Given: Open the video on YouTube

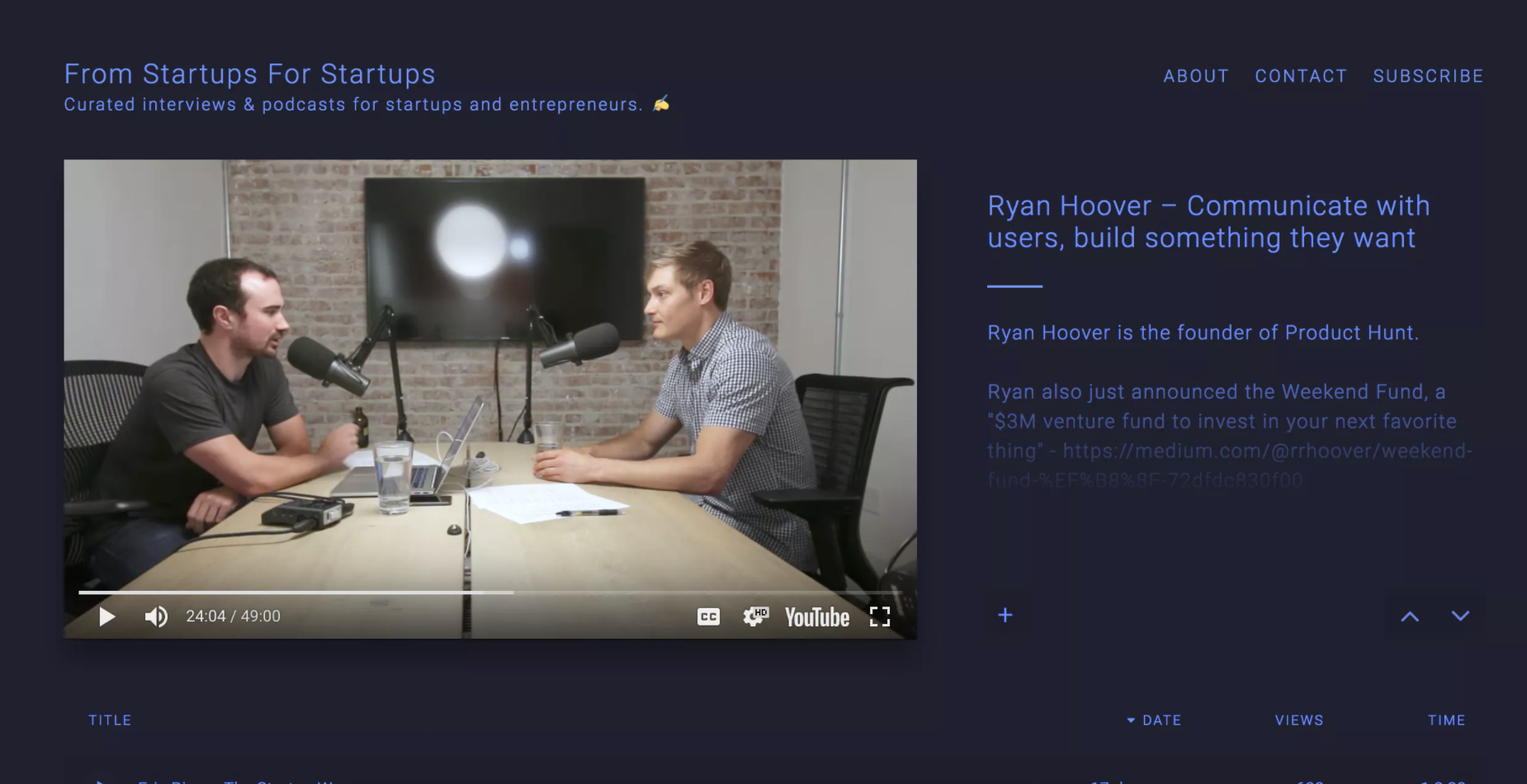Looking at the screenshot, I should (x=816, y=617).
